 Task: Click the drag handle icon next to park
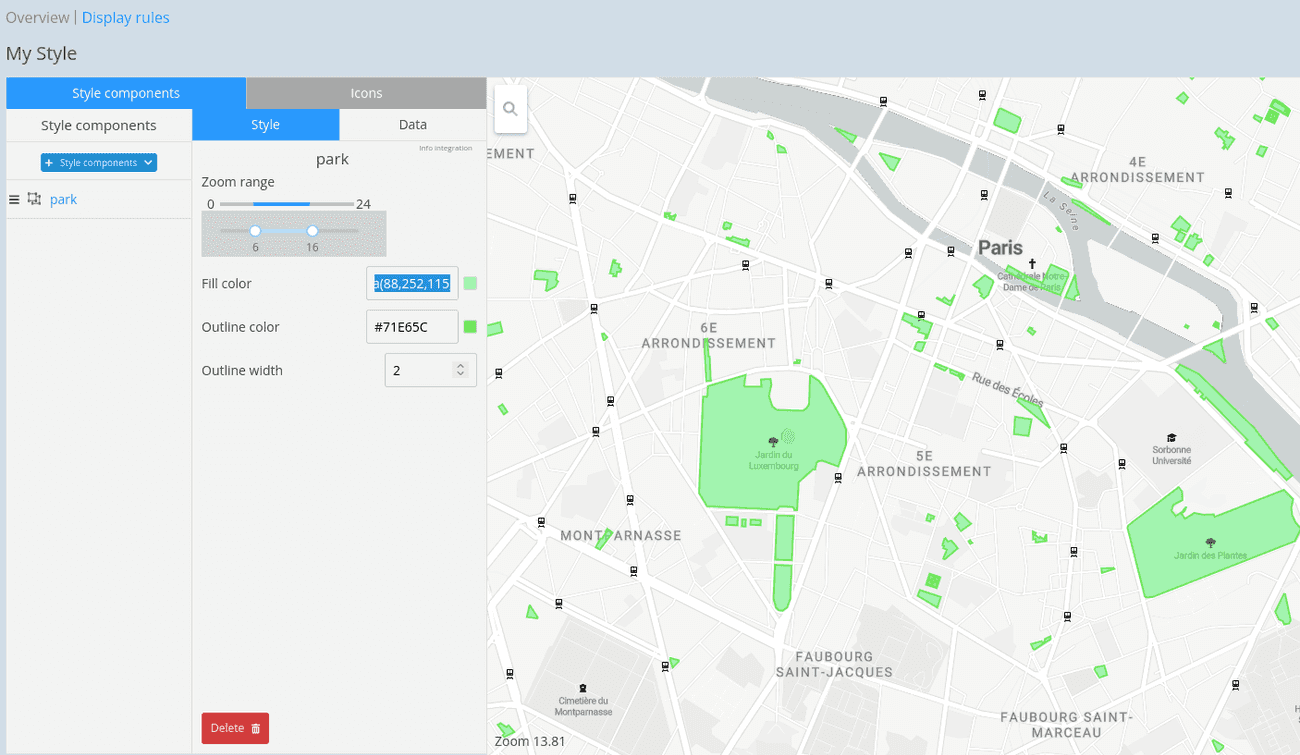(14, 198)
